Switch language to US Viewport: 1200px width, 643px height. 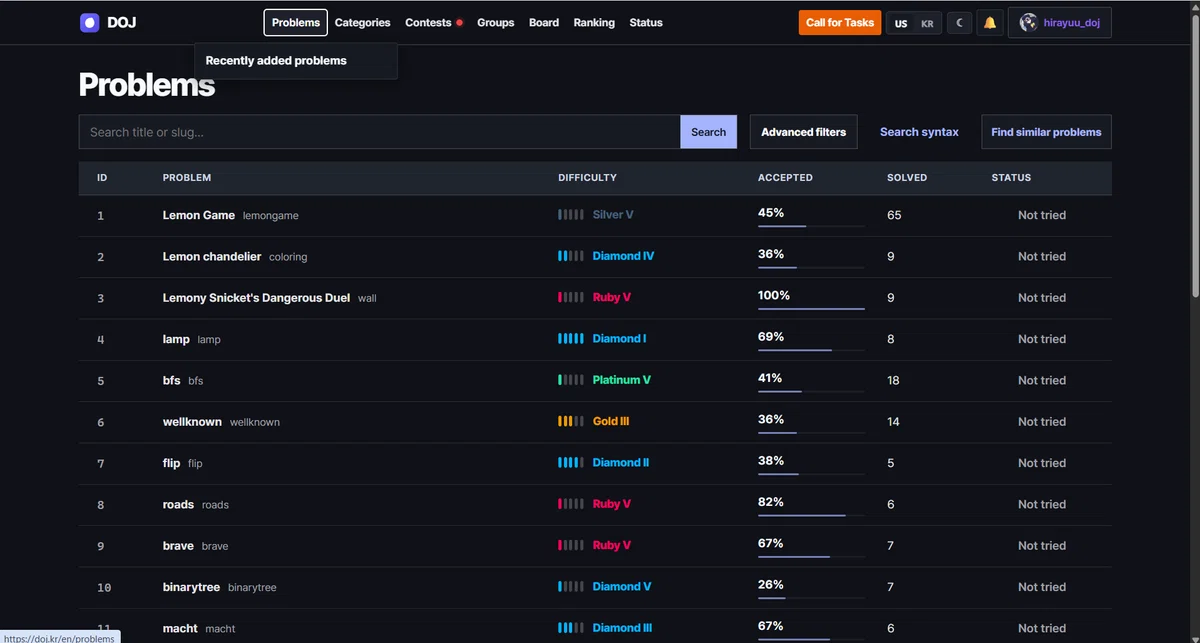[x=901, y=23]
